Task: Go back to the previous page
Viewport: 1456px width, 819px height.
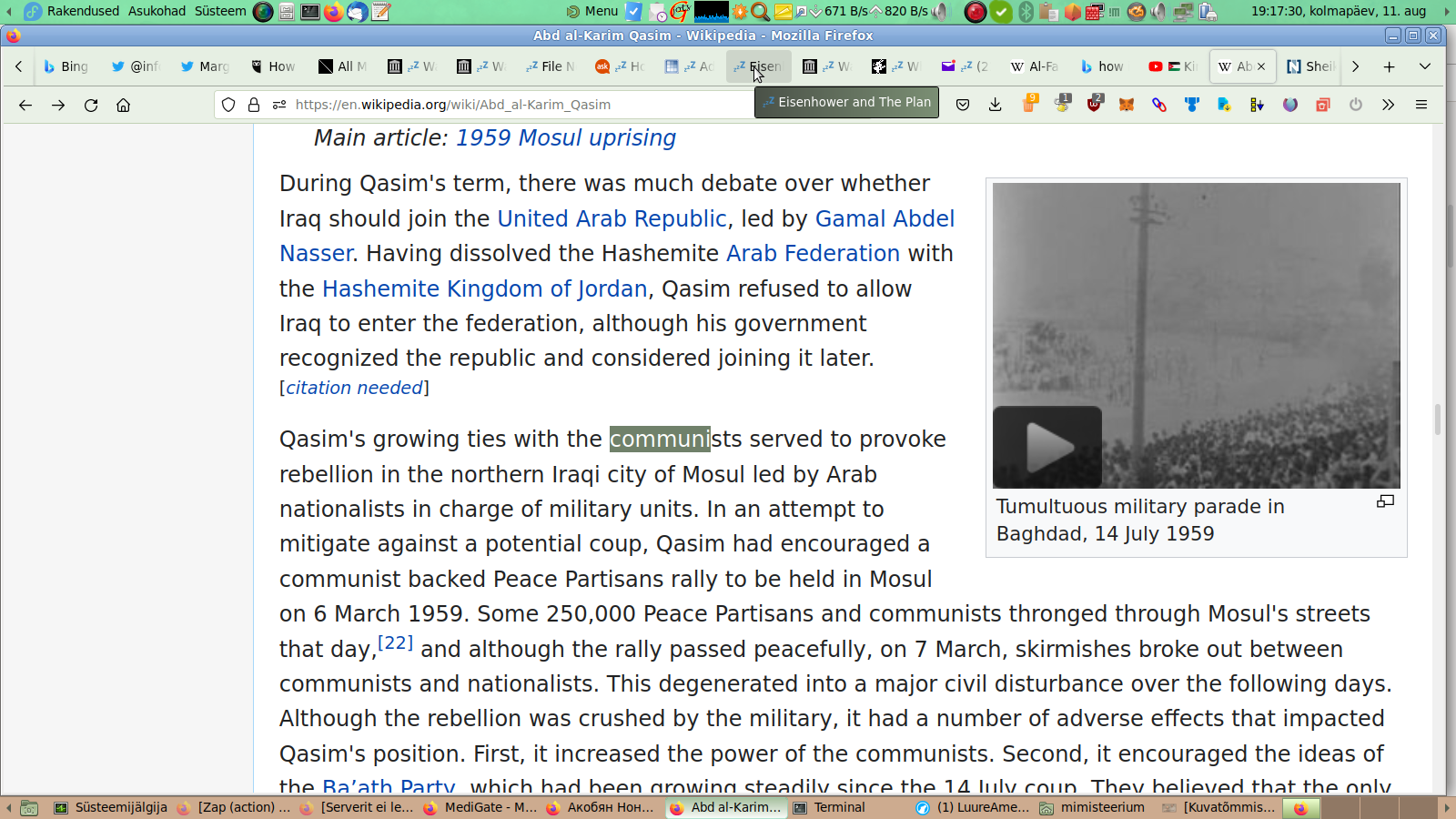Action: (x=25, y=105)
